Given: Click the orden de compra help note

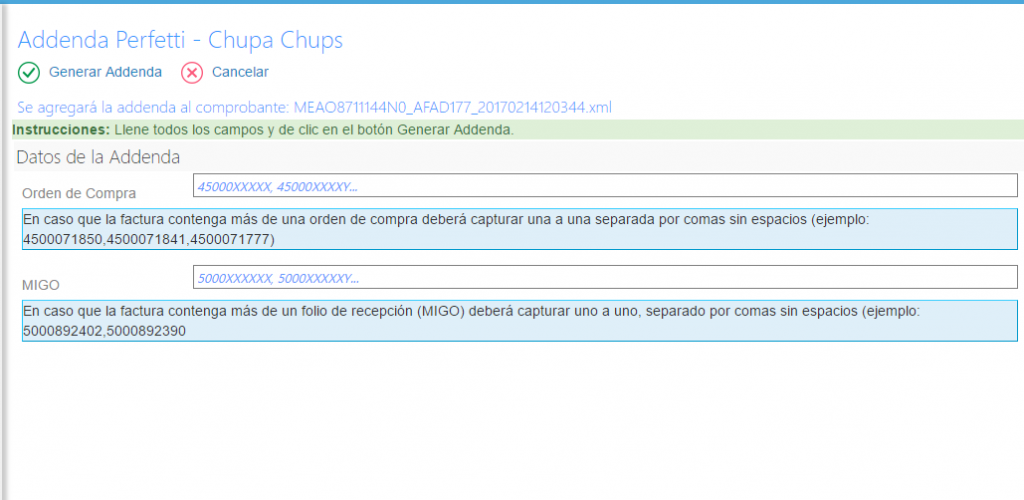Looking at the screenshot, I should pos(519,229).
